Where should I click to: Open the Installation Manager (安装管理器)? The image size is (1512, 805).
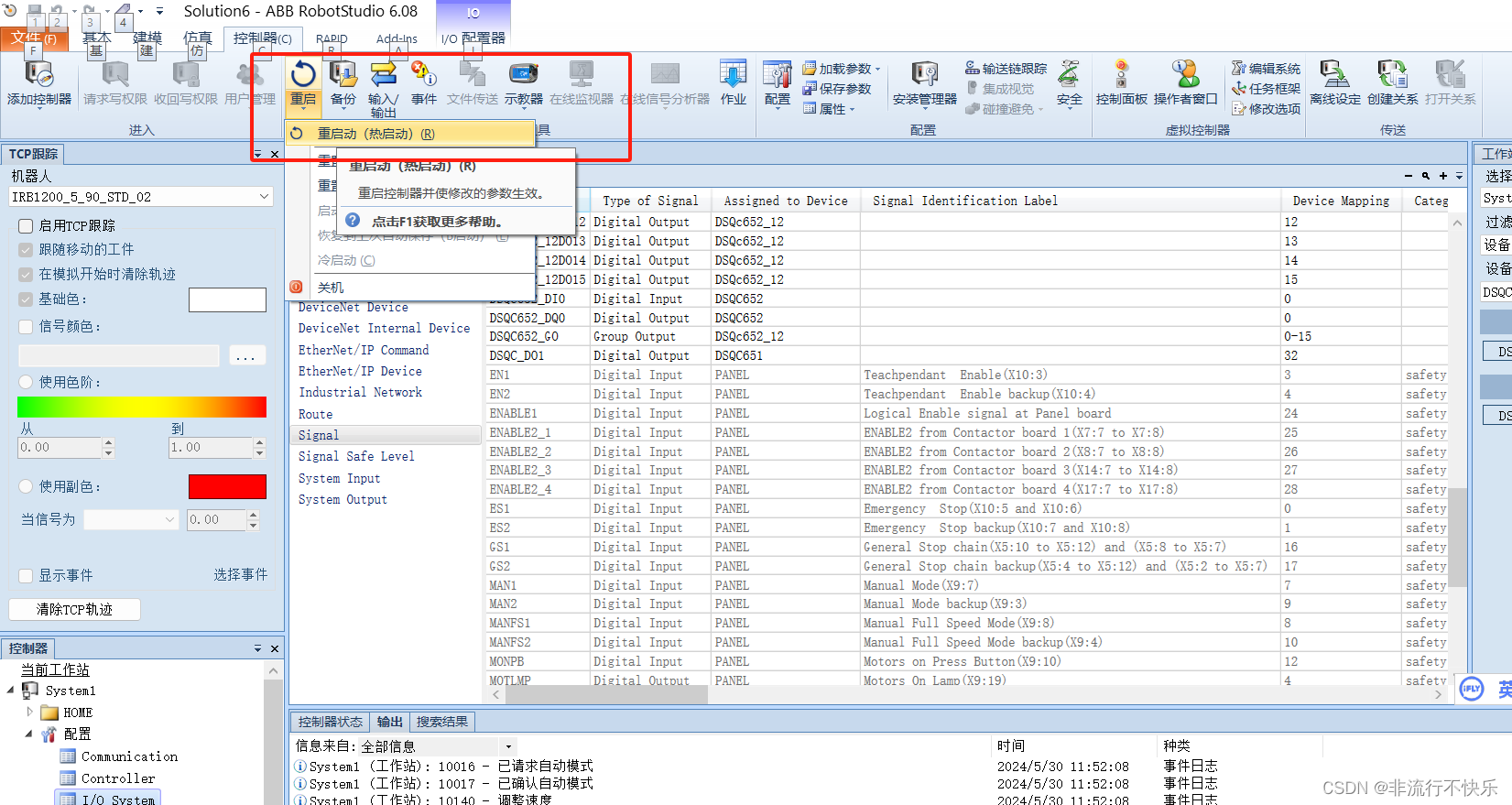click(x=925, y=83)
